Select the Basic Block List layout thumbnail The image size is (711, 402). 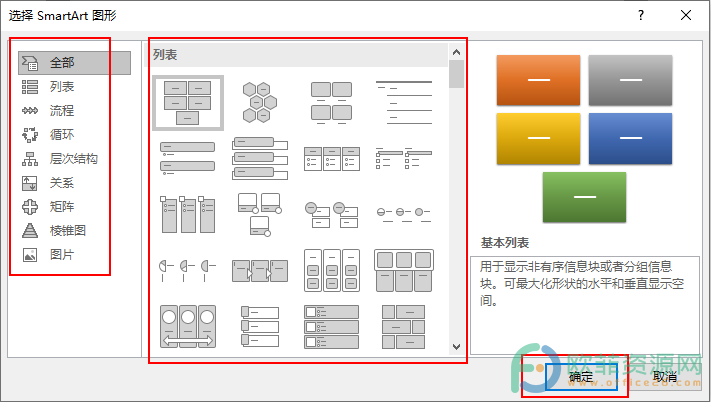(188, 103)
